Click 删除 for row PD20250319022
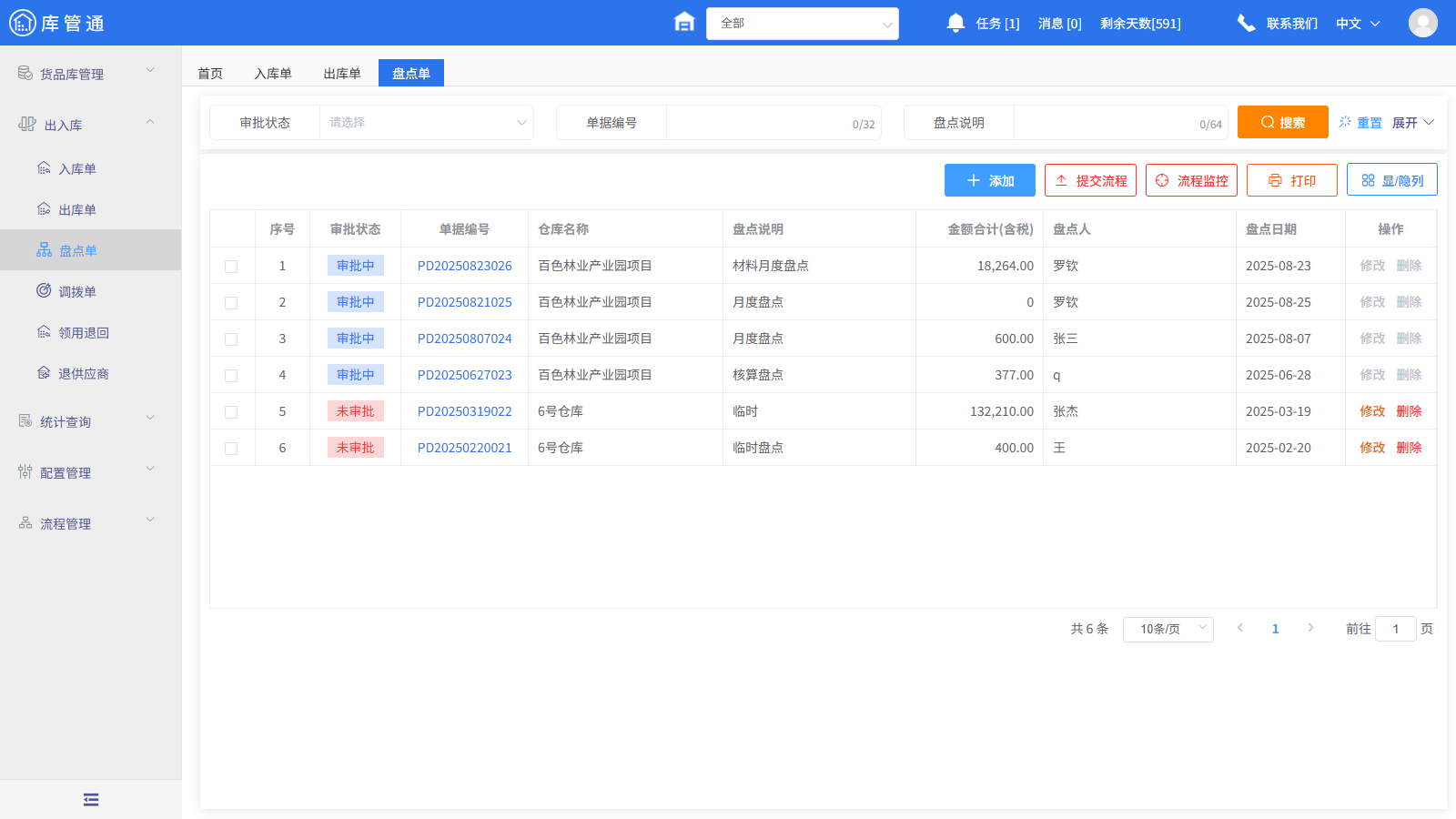The width and height of the screenshot is (1456, 819). coord(1410,411)
